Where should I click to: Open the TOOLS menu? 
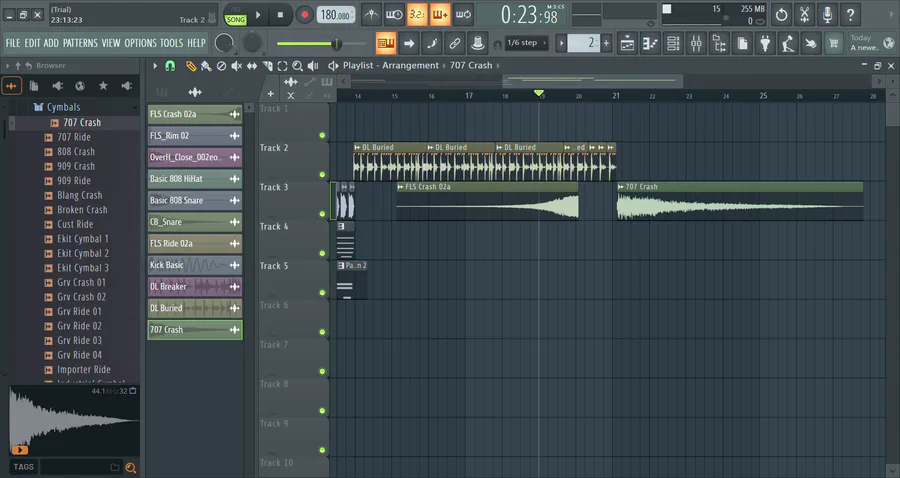tap(172, 43)
